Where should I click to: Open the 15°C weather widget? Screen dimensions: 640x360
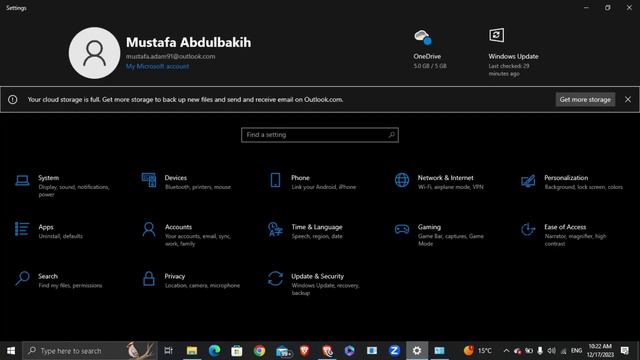(x=478, y=351)
